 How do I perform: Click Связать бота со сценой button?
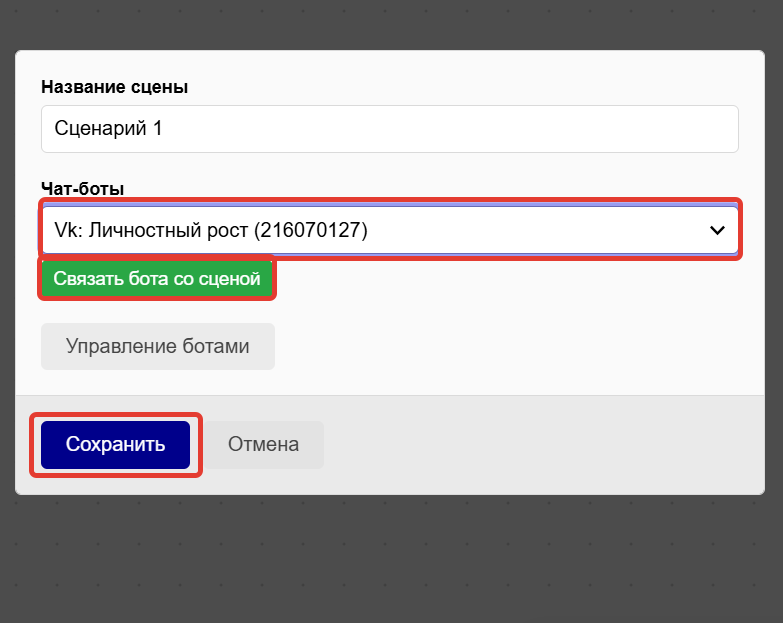157,279
